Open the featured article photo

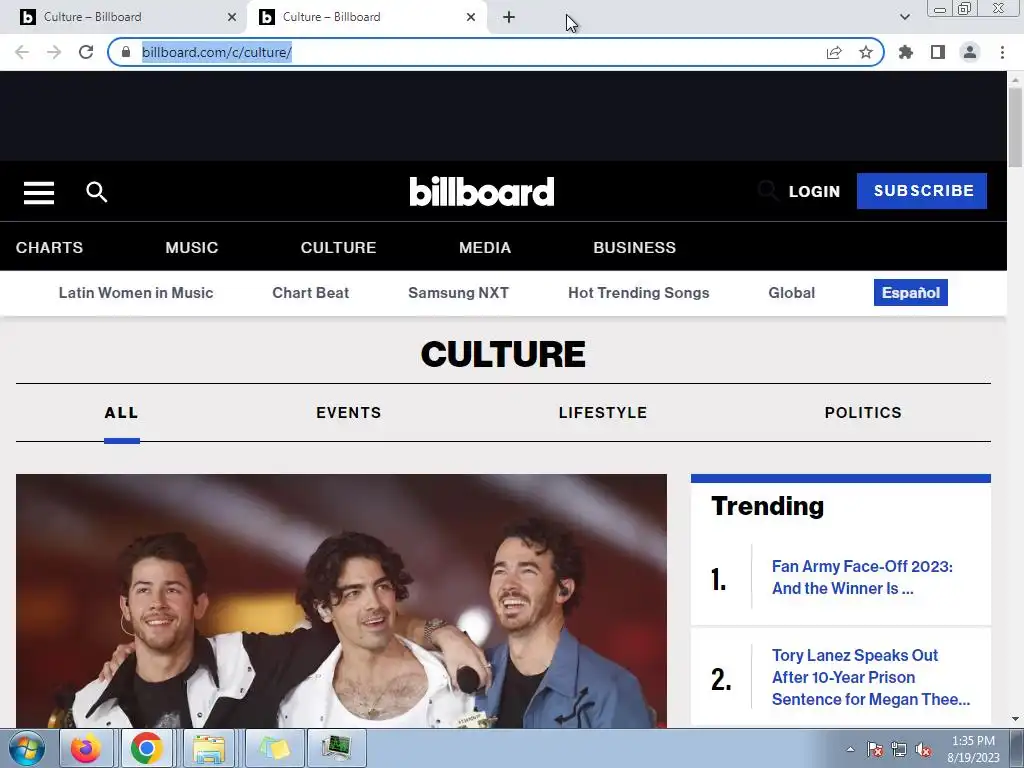pos(342,601)
